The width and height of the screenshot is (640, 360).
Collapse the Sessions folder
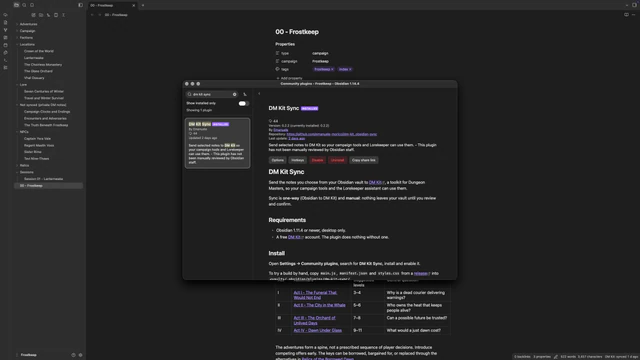click(x=27, y=172)
